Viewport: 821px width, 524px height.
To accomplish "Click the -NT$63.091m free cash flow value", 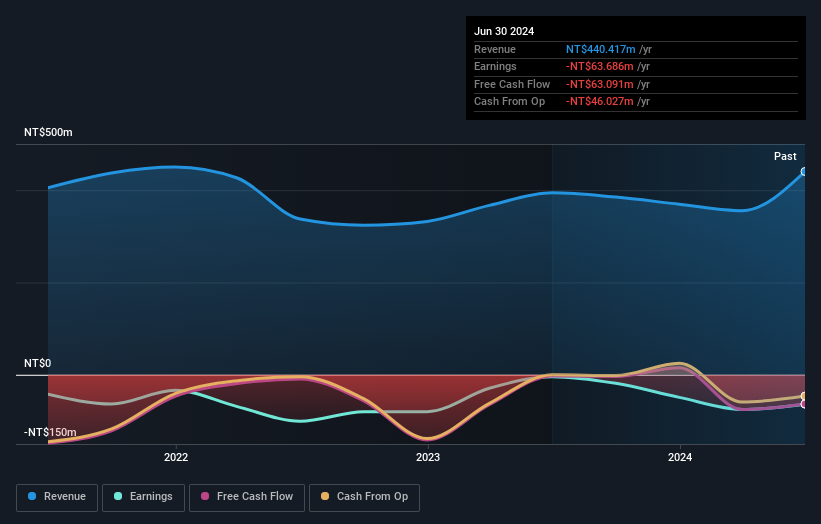I will coord(600,84).
